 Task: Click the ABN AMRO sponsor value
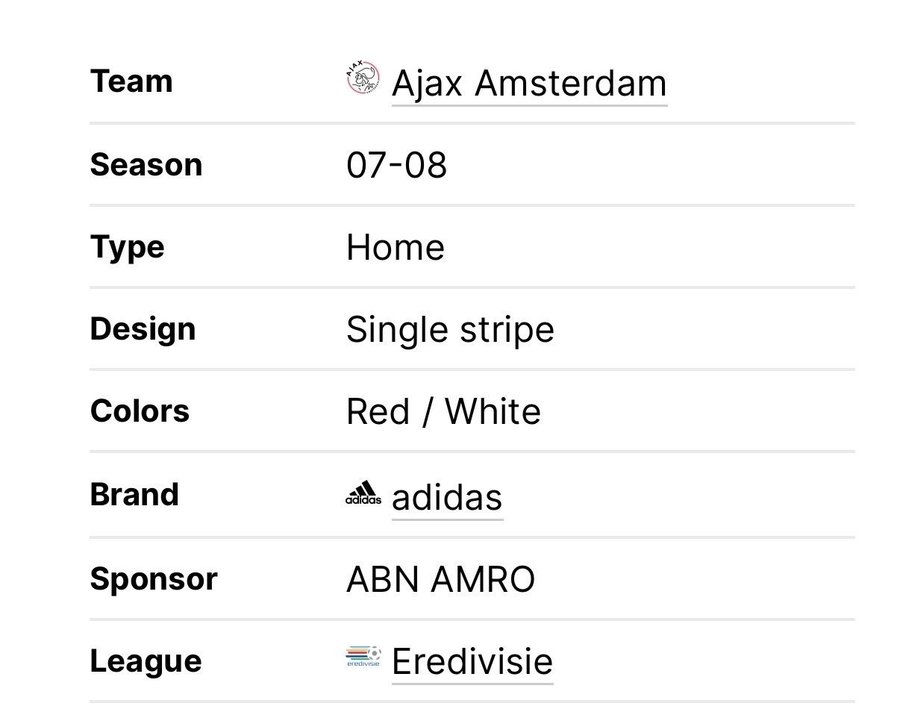coord(440,579)
